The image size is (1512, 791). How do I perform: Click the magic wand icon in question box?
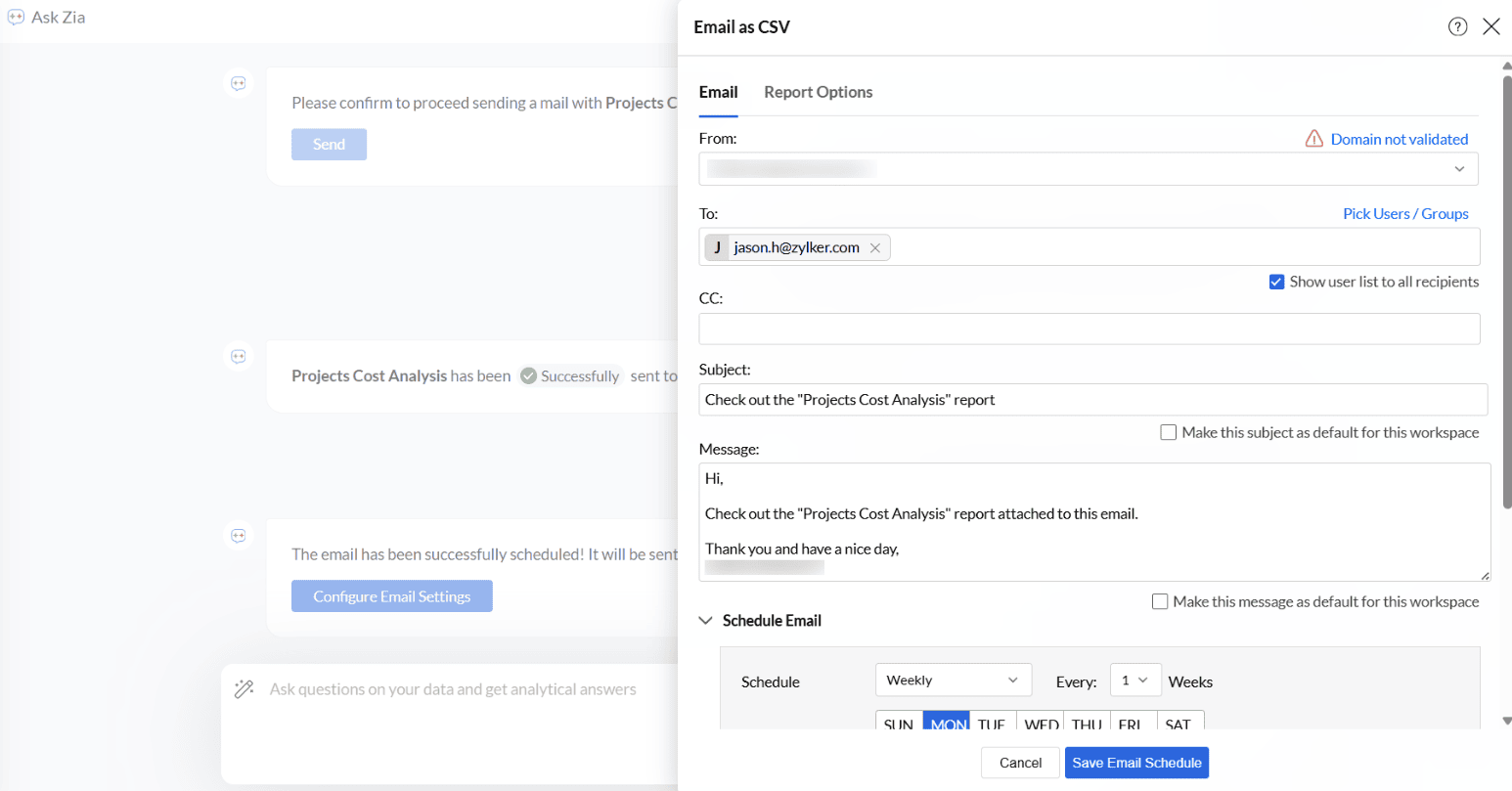coord(245,689)
